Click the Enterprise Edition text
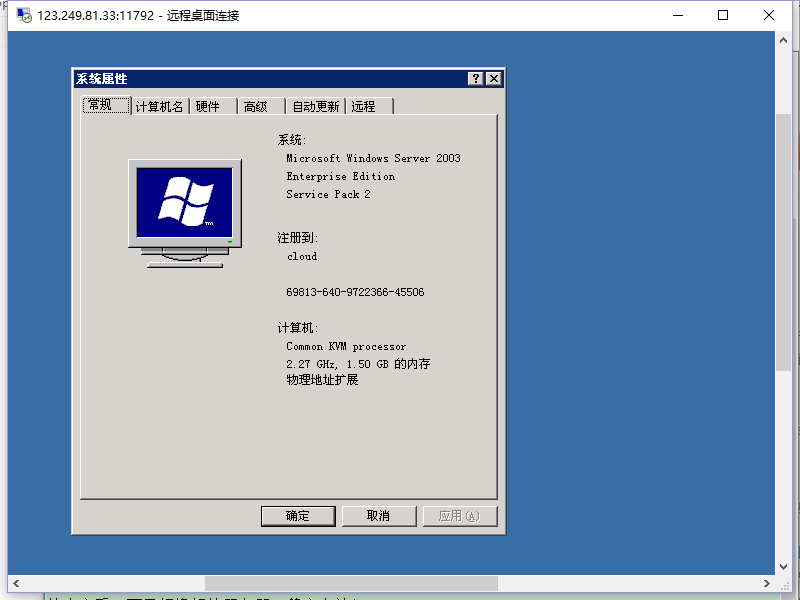 [x=341, y=177]
